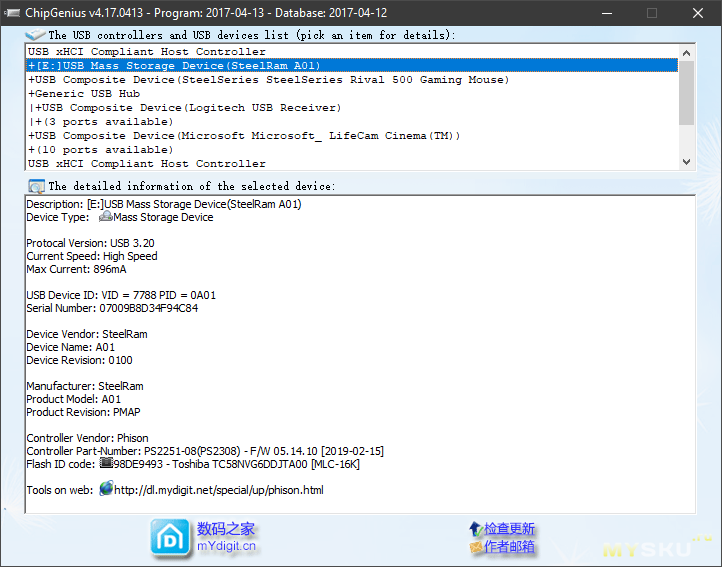Click the USB Device ID VID = 7788 line
The image size is (722, 567).
[121, 295]
